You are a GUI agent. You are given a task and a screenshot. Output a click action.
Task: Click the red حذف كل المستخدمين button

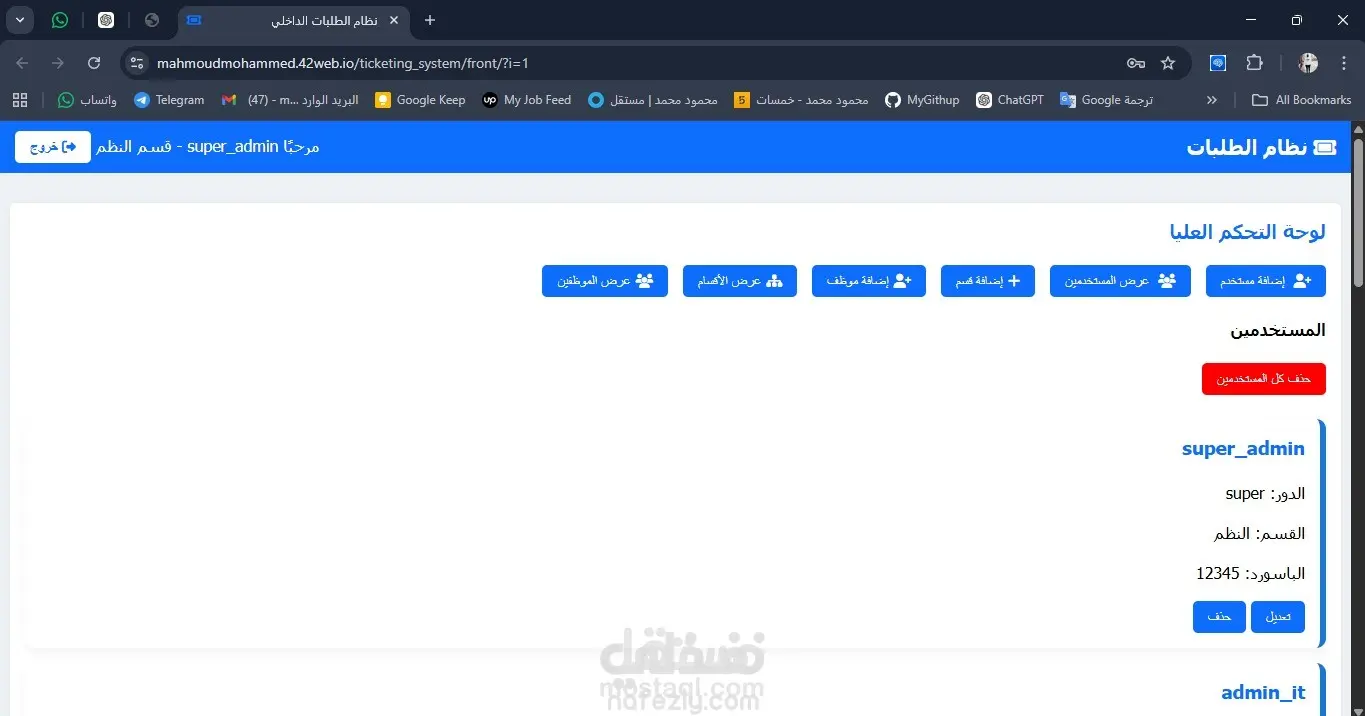(1264, 379)
